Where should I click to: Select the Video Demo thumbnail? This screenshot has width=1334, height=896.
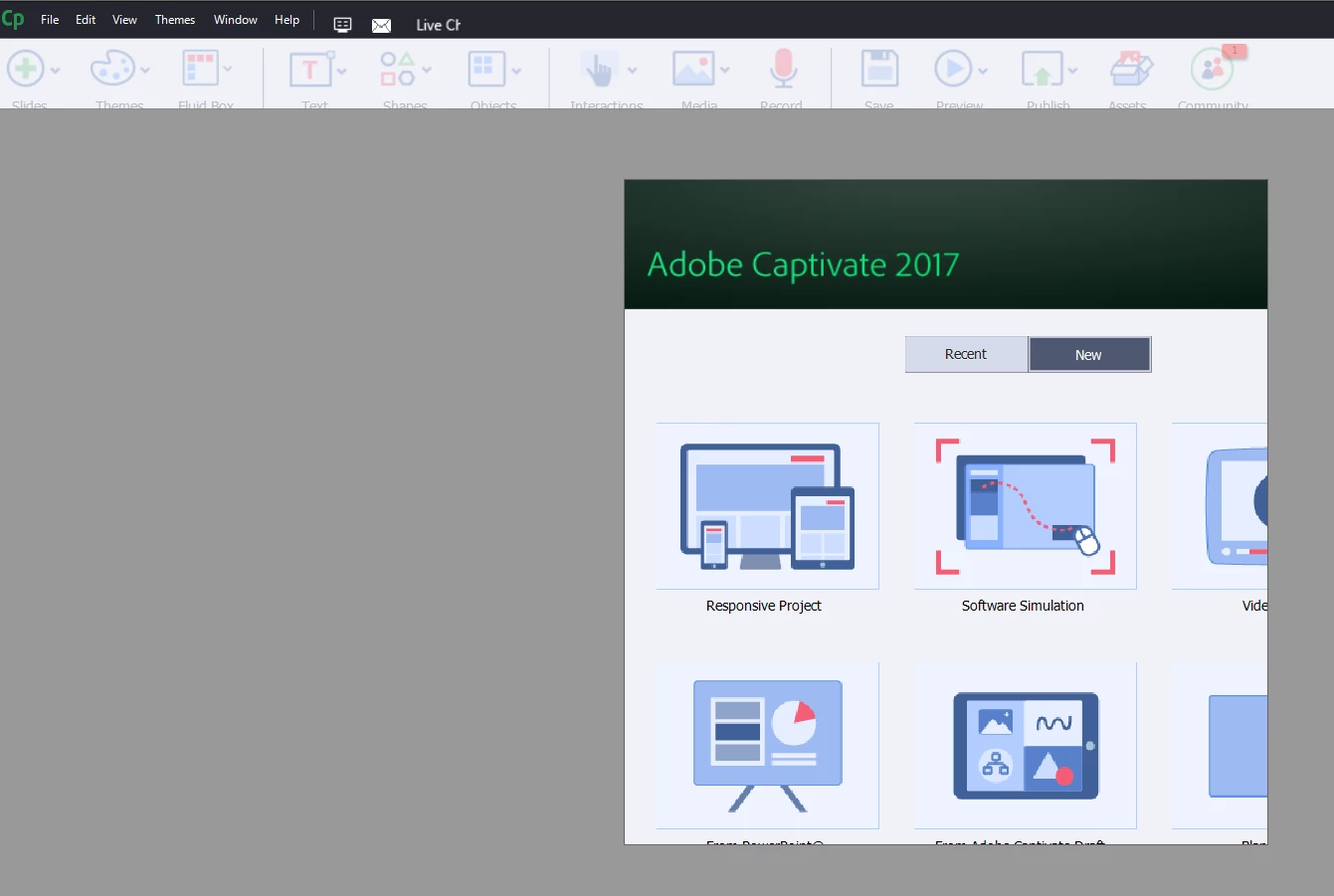click(x=1220, y=506)
